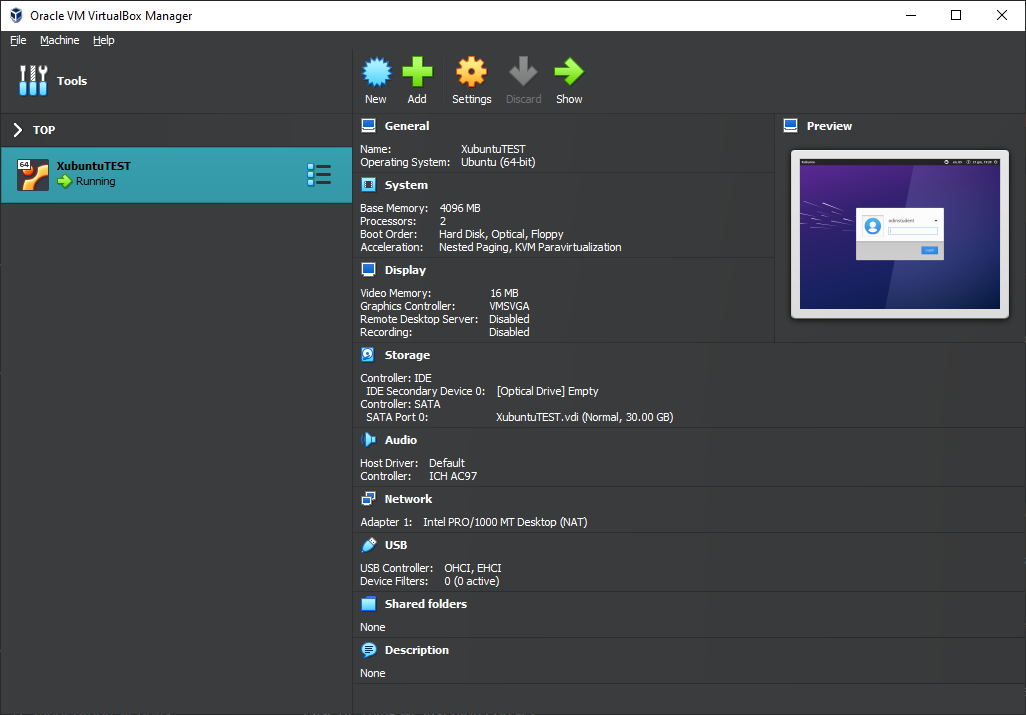Click the Discard toolbar icon
The width and height of the screenshot is (1026, 715).
(523, 72)
